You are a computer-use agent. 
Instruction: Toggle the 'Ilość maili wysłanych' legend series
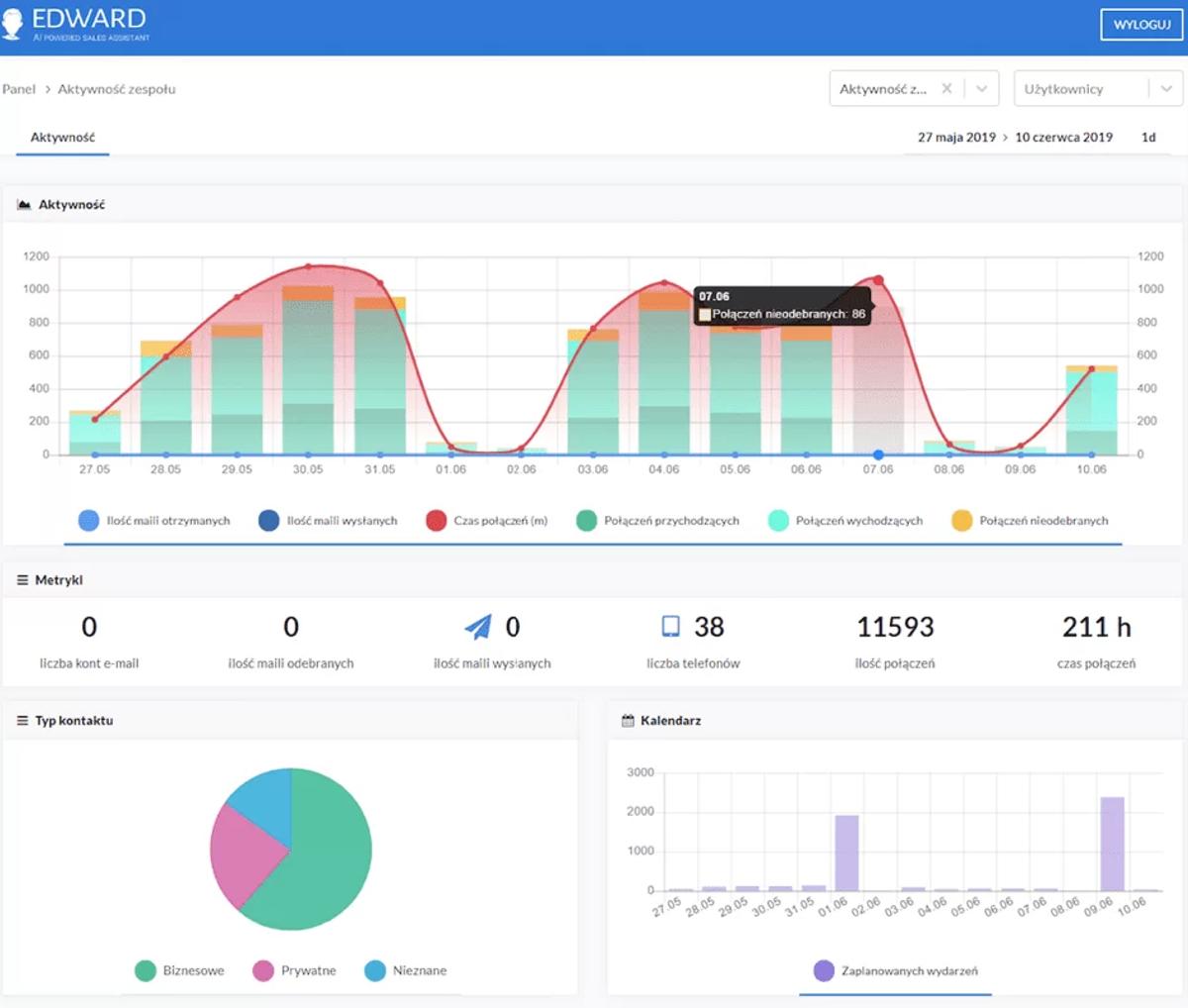[328, 521]
